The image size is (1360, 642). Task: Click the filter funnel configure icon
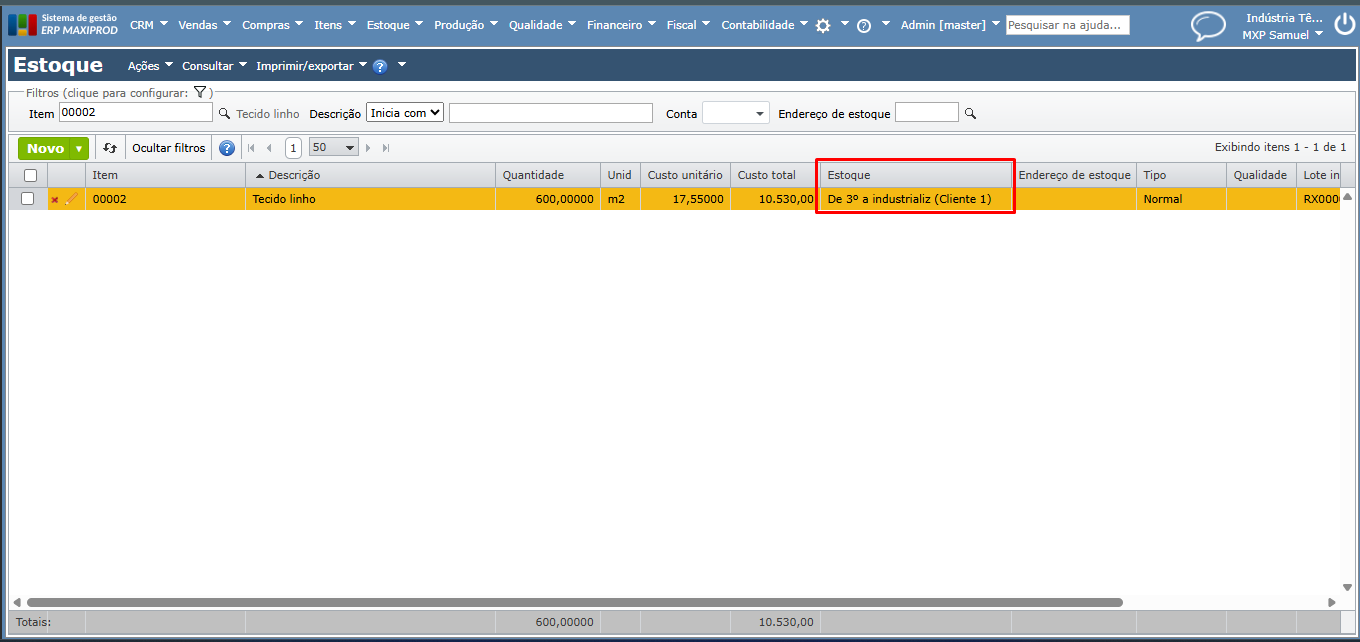pos(200,92)
